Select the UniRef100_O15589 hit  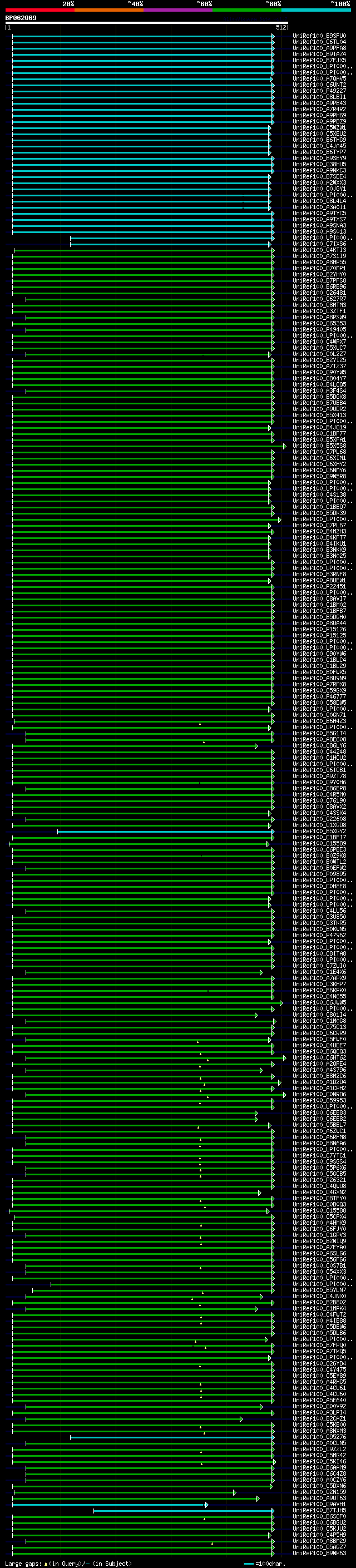(319, 844)
